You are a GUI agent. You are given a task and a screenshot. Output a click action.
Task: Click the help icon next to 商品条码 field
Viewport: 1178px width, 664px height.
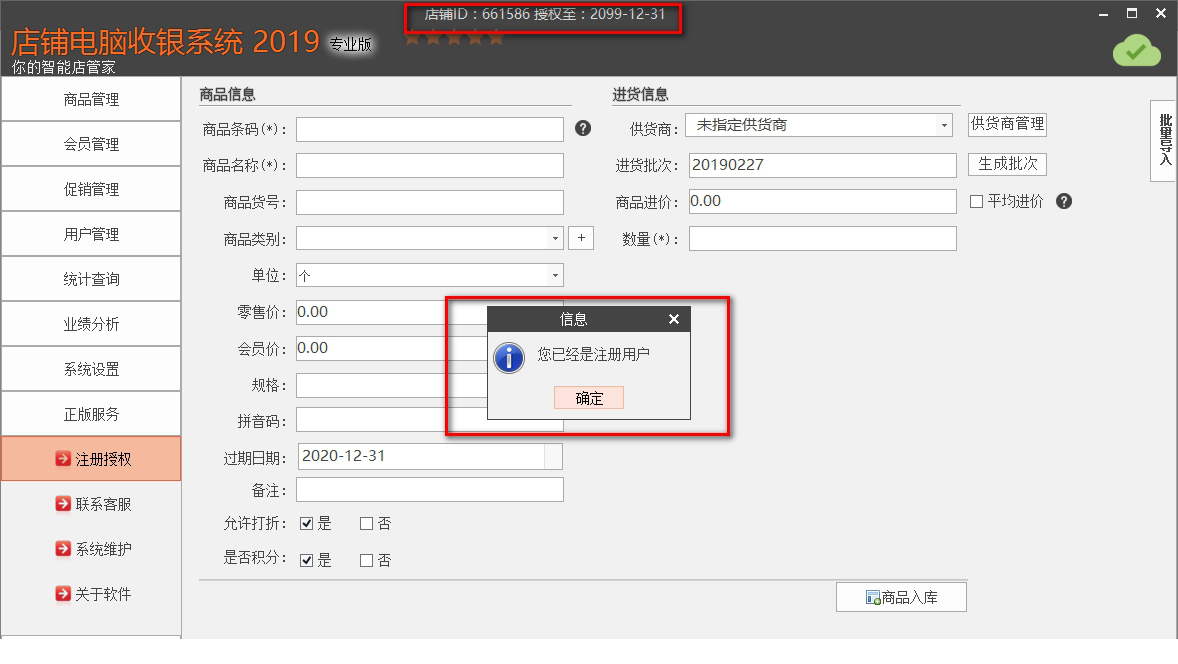(x=583, y=128)
